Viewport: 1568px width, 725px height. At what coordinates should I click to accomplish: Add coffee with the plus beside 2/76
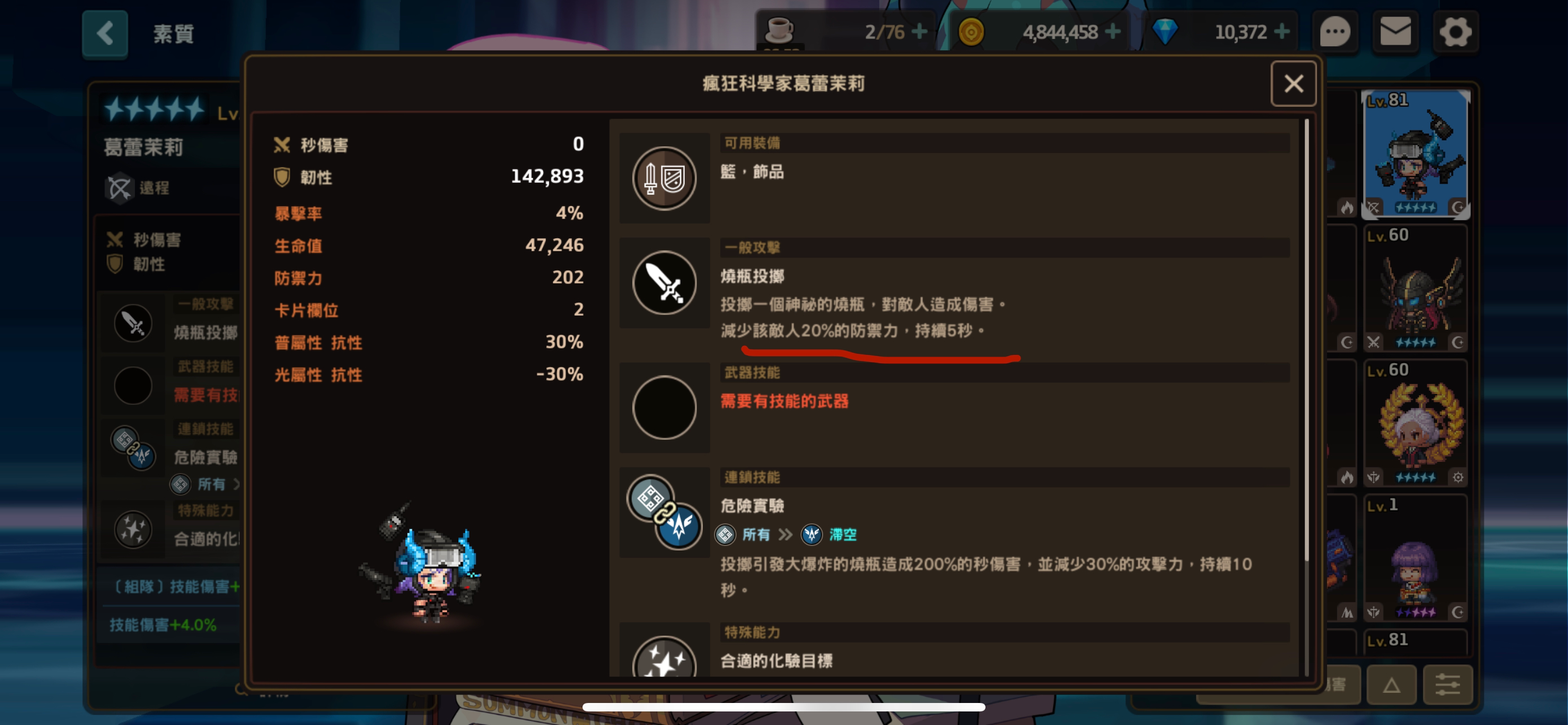pyautogui.click(x=919, y=31)
